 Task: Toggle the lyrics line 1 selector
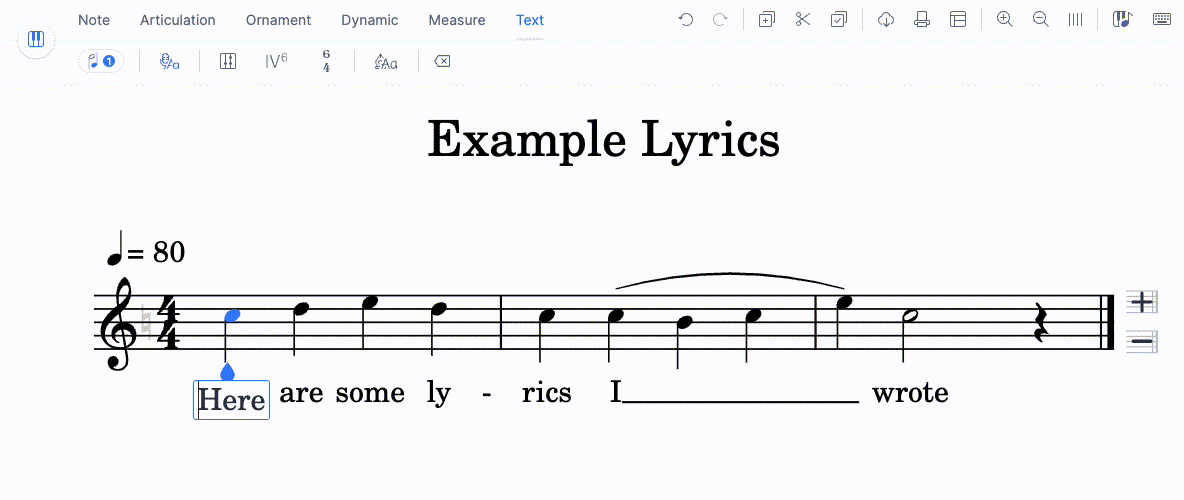click(101, 62)
